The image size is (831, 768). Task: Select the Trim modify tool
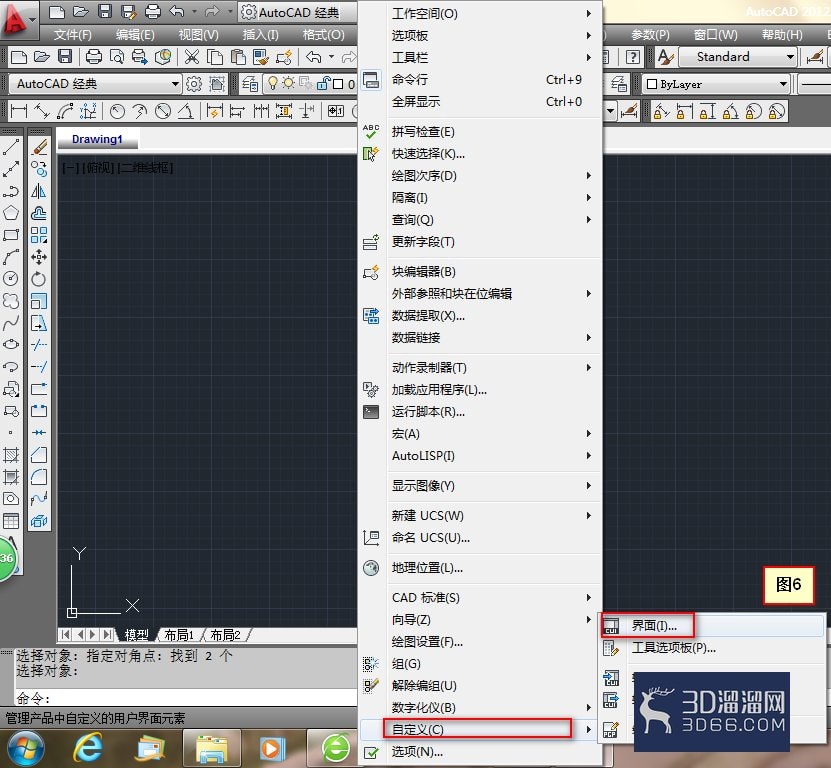[39, 345]
